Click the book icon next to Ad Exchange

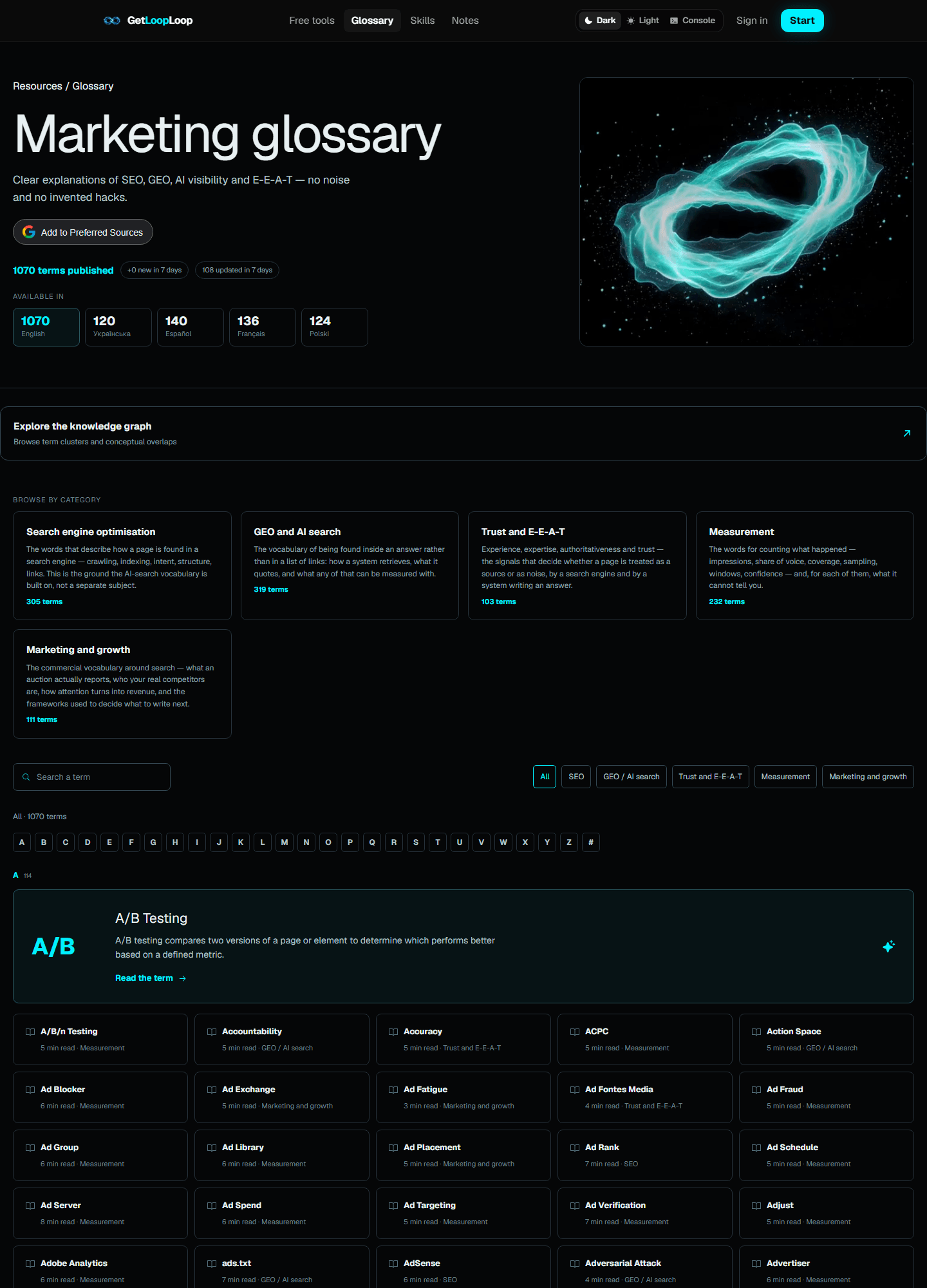[x=212, y=1090]
